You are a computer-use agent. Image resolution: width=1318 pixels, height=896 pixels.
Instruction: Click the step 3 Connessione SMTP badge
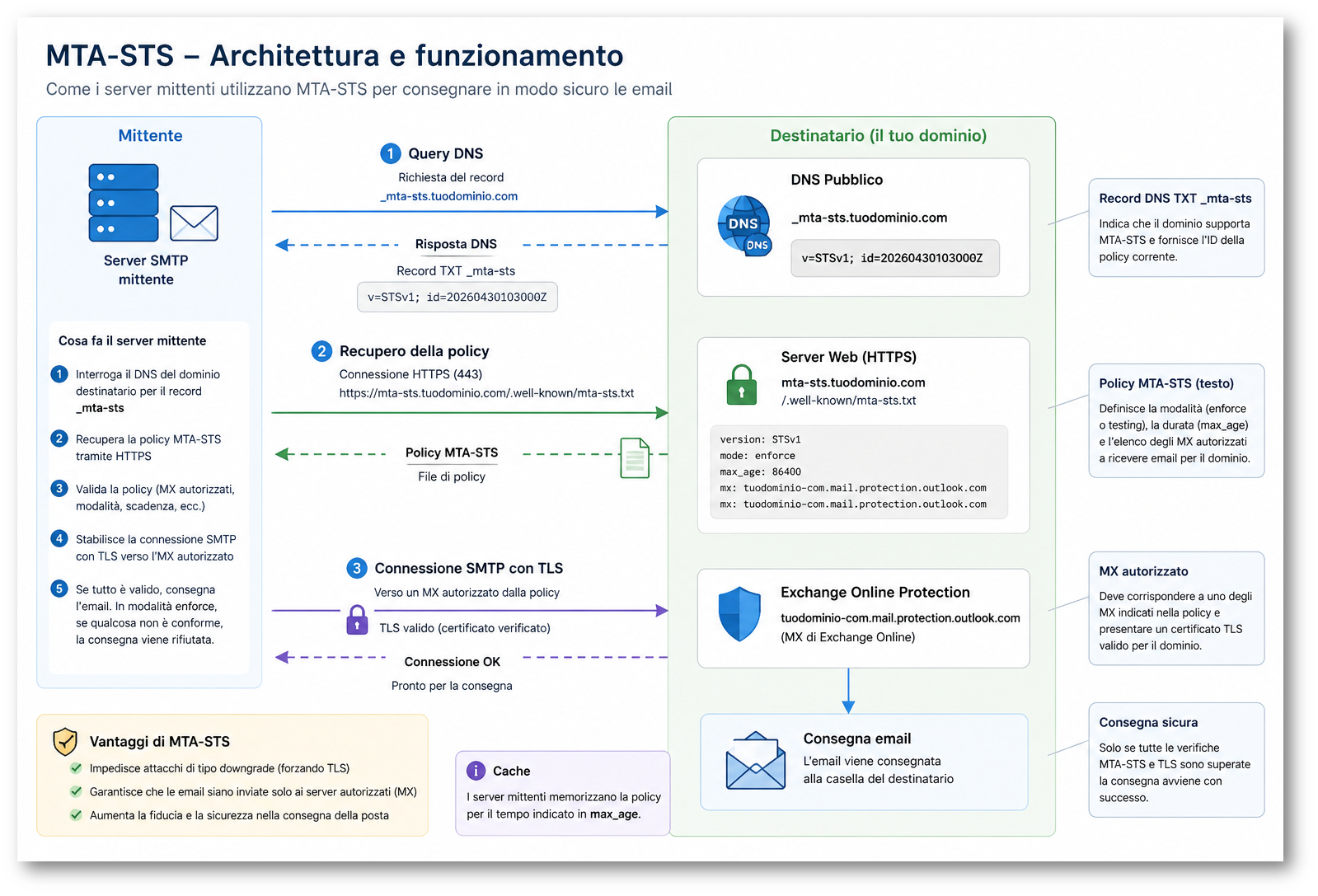coord(356,568)
